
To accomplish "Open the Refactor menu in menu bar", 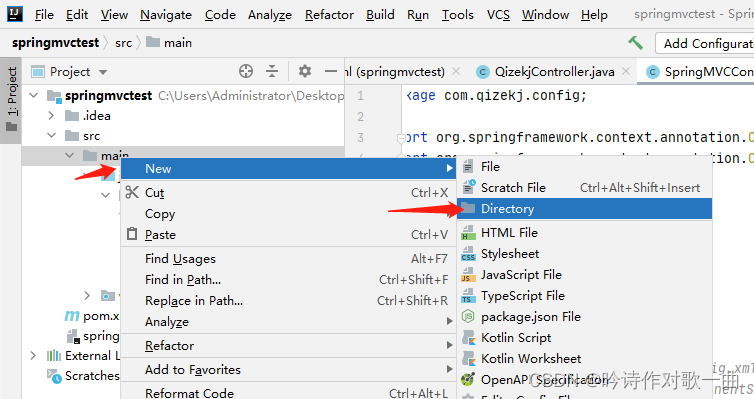I will (329, 15).
